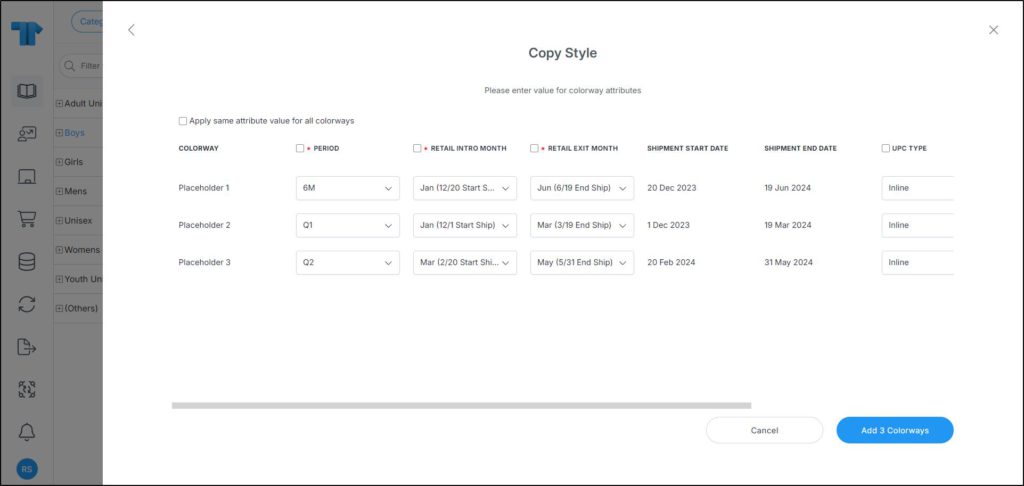The width and height of the screenshot is (1024, 486).
Task: Open the database sidebar icon
Action: 27,262
